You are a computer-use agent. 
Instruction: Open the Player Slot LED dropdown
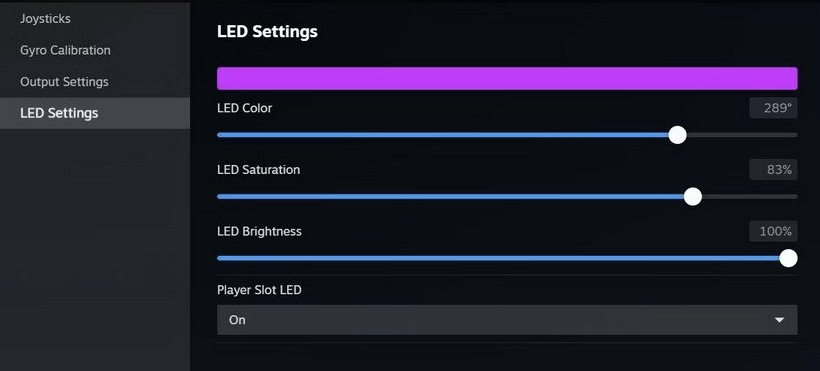pyautogui.click(x=507, y=320)
